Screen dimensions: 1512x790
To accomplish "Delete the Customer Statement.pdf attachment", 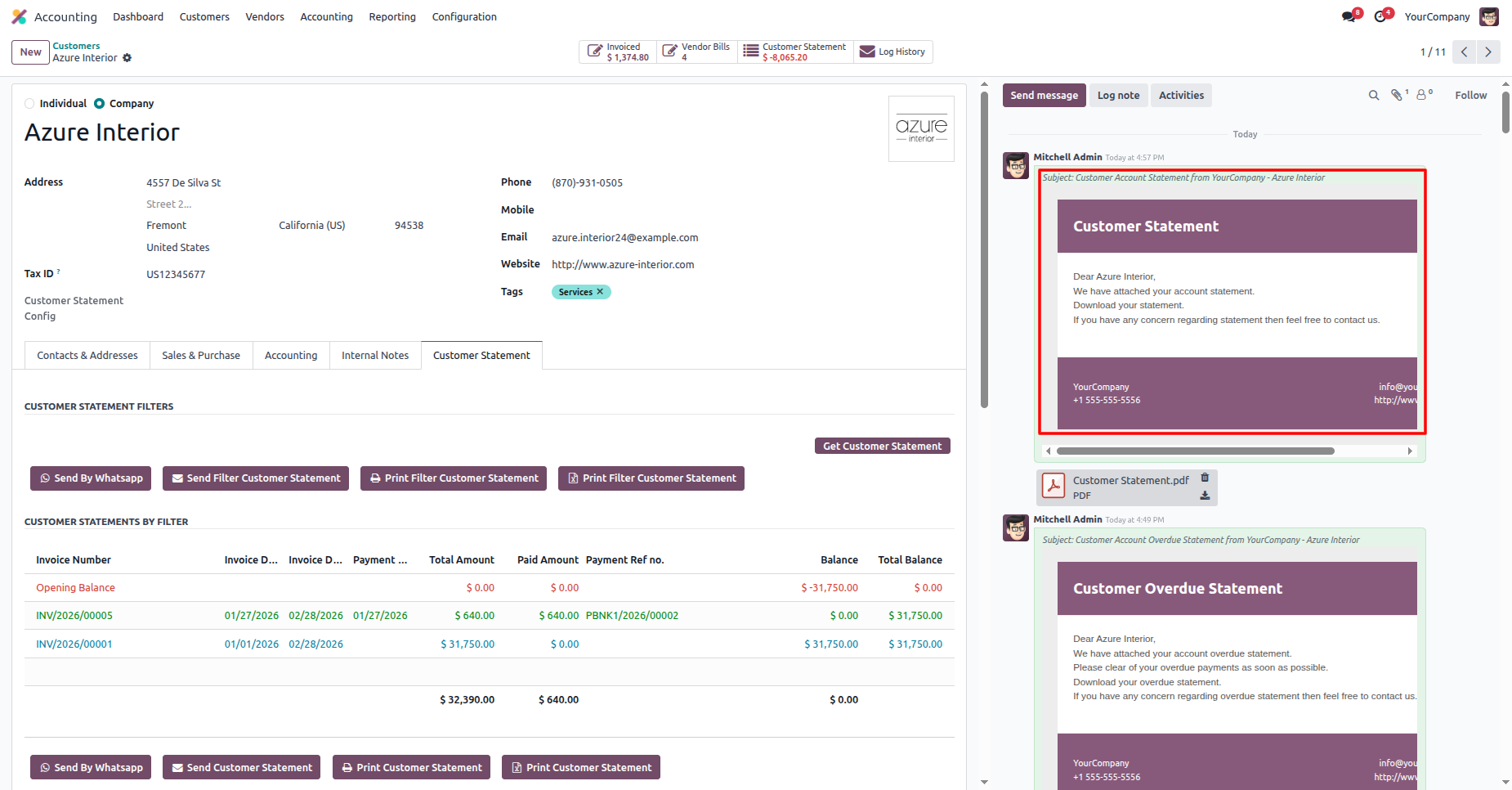I will (x=1205, y=478).
